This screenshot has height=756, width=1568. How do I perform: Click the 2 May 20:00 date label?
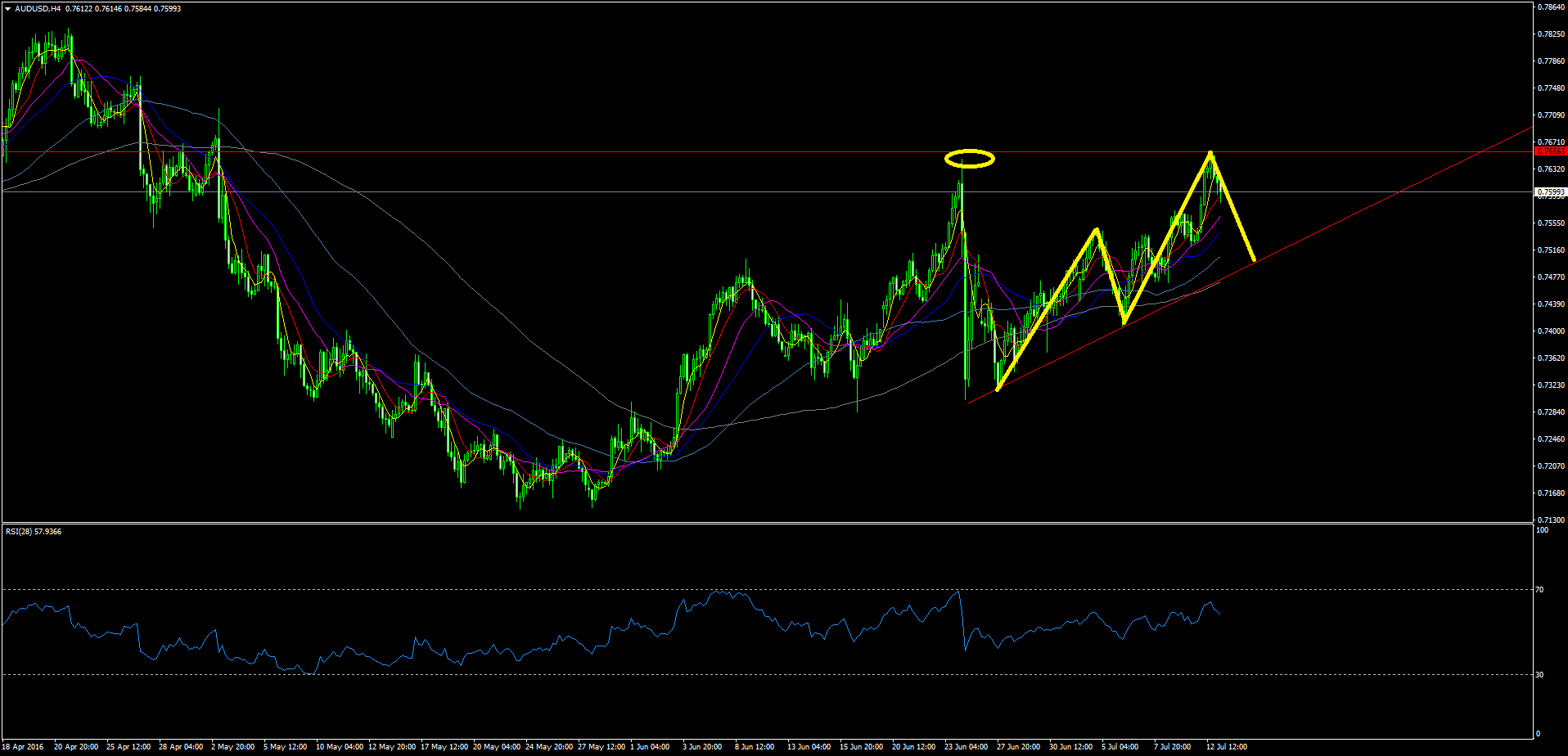click(x=233, y=747)
